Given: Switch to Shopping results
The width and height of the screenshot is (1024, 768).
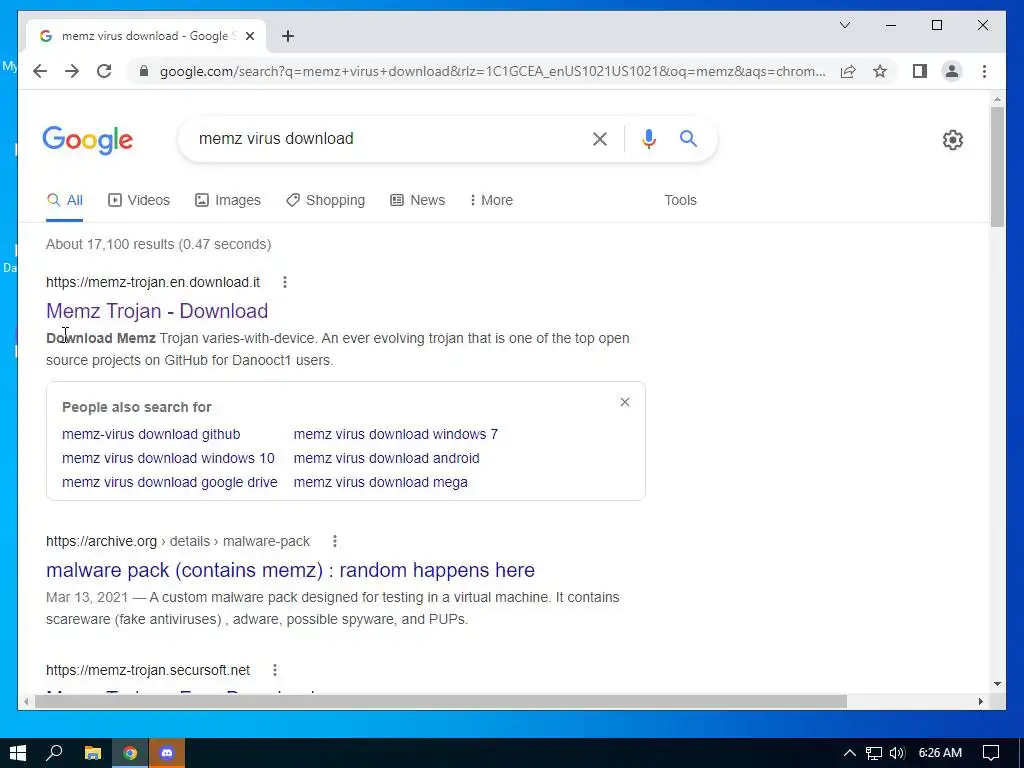Looking at the screenshot, I should [326, 200].
